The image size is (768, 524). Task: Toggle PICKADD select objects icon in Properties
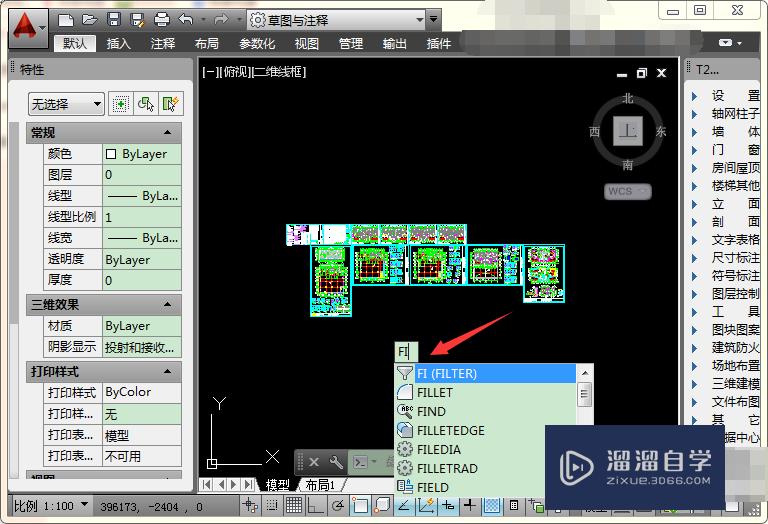click(x=120, y=104)
